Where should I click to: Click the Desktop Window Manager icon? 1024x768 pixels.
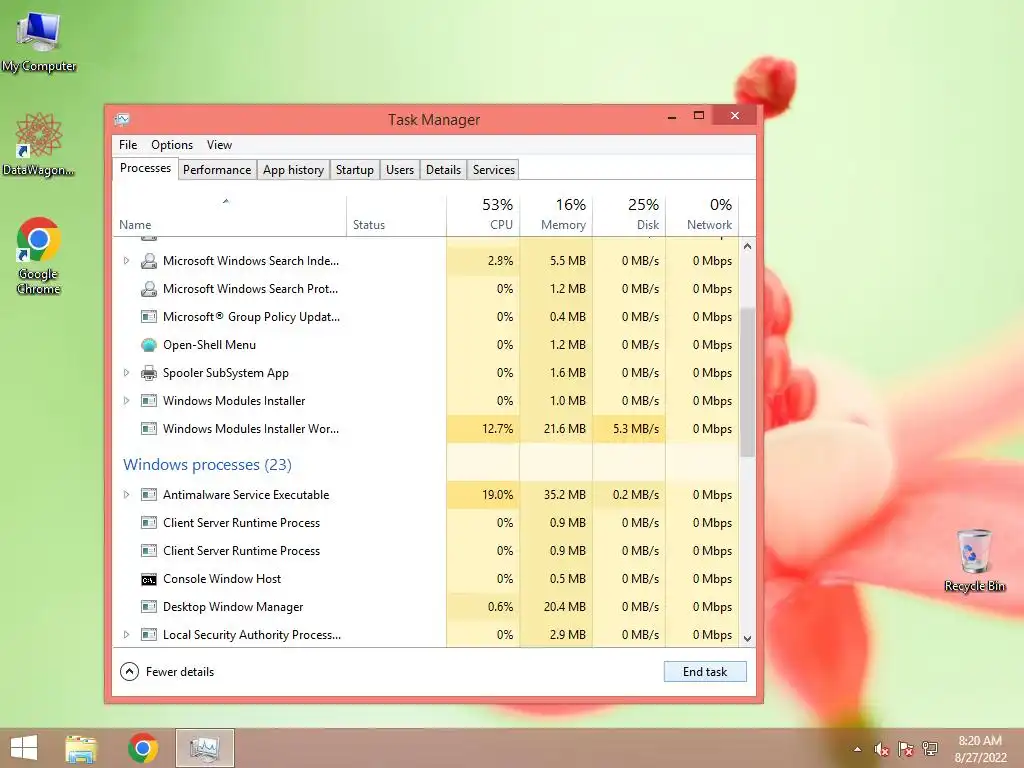(149, 607)
